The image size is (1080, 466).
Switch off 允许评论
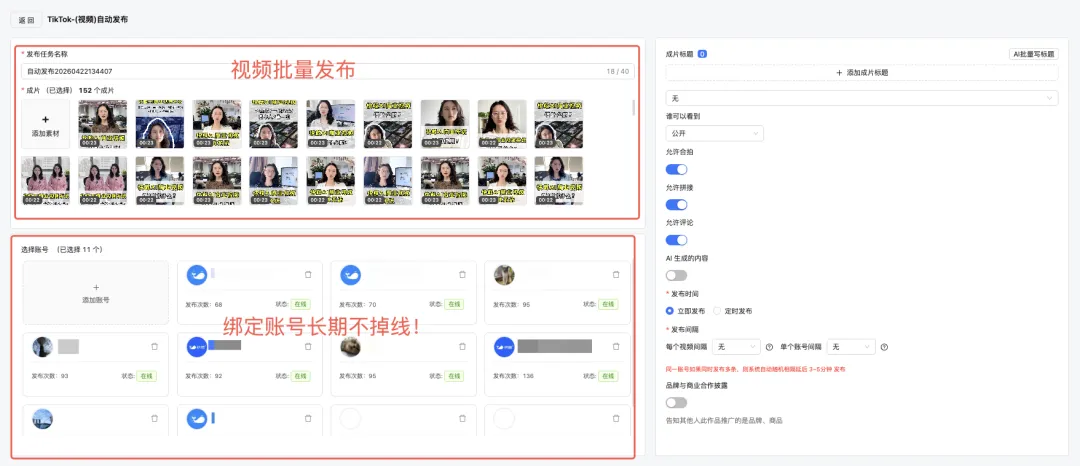tap(676, 240)
